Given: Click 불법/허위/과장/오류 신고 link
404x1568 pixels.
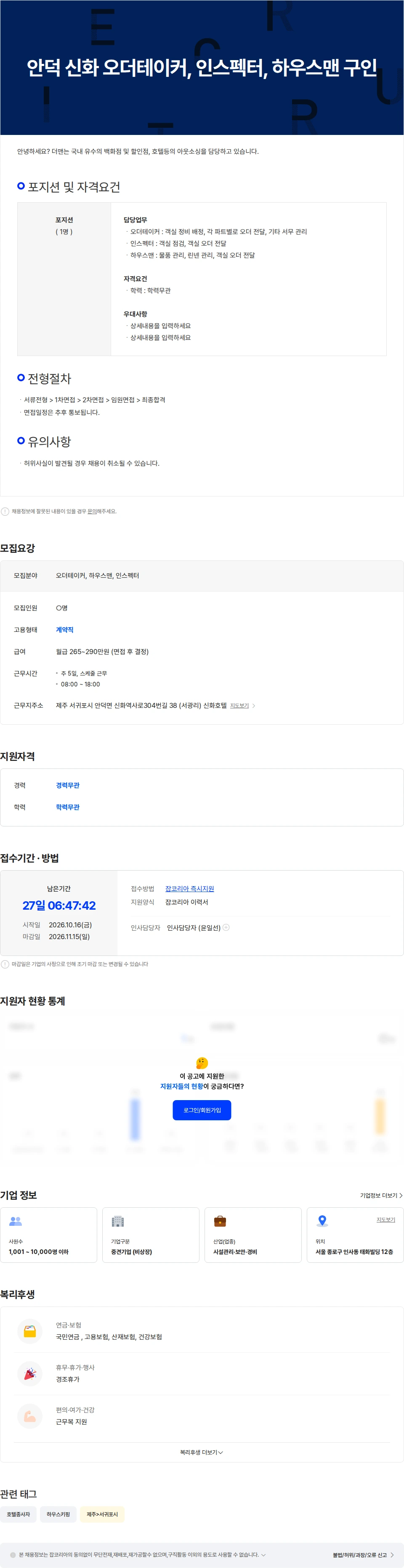Looking at the screenshot, I should click(359, 1555).
